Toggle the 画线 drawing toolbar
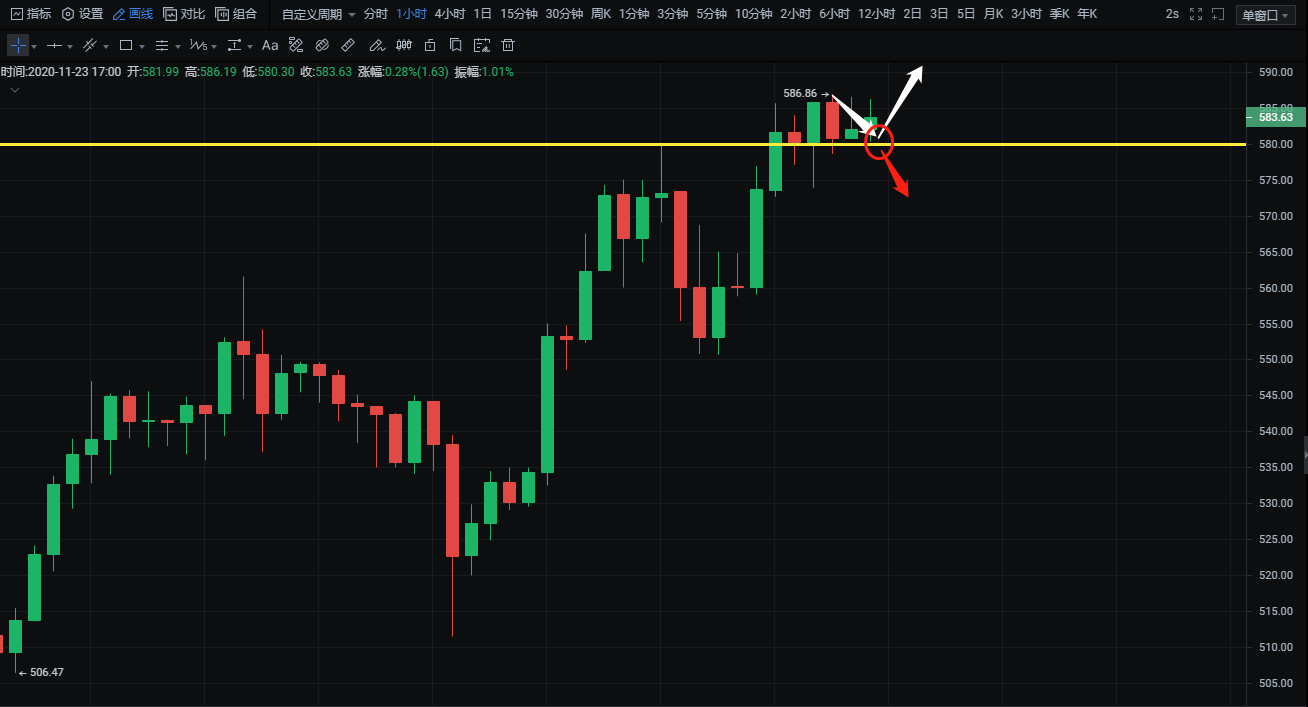The image size is (1308, 707). click(133, 14)
